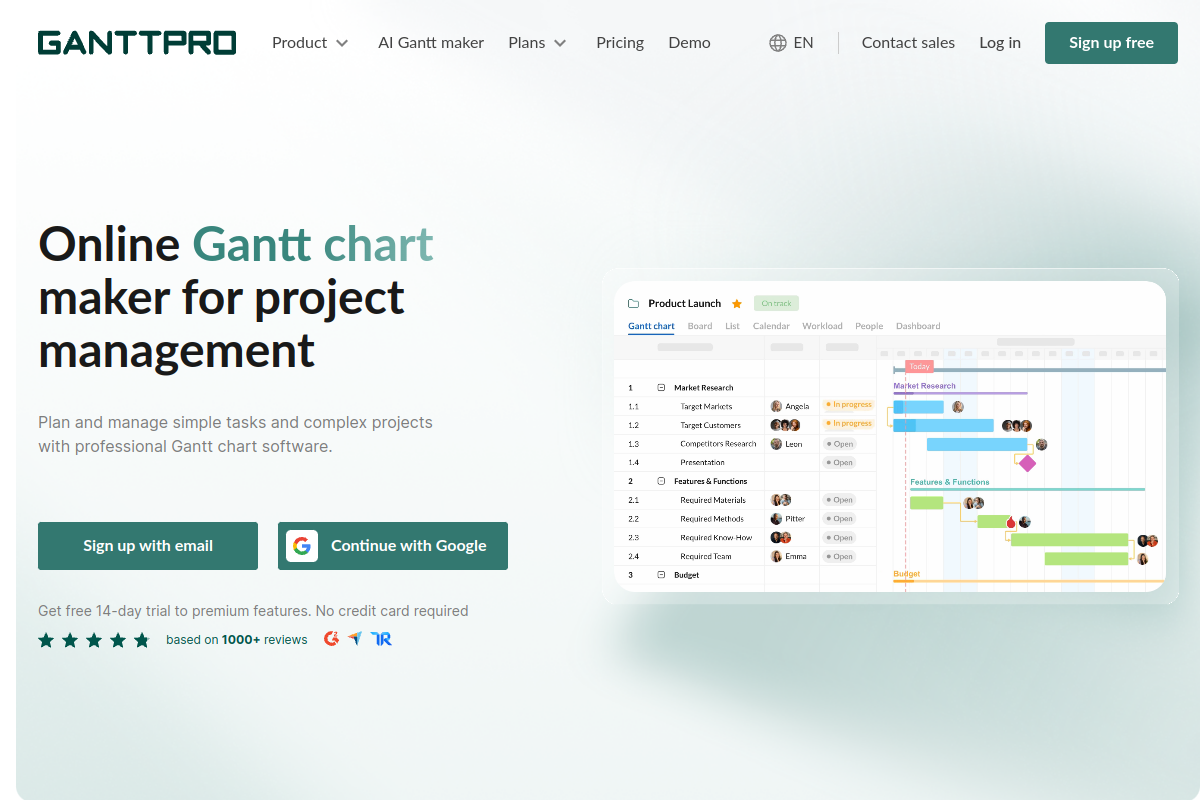Click the avatar pair for Required Materials
This screenshot has width=1200, height=800.
[781, 500]
